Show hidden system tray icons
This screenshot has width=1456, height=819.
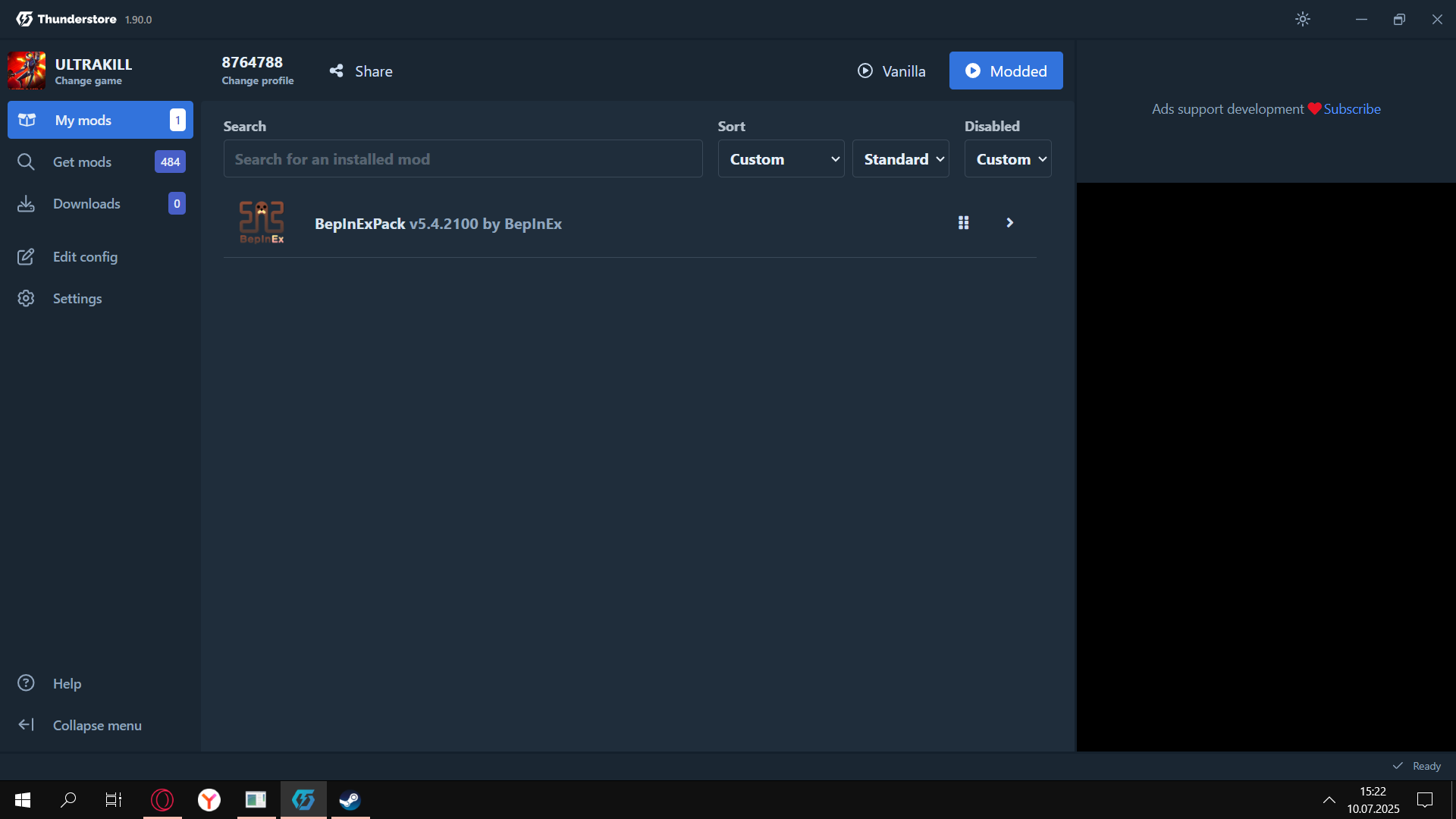point(1329,800)
